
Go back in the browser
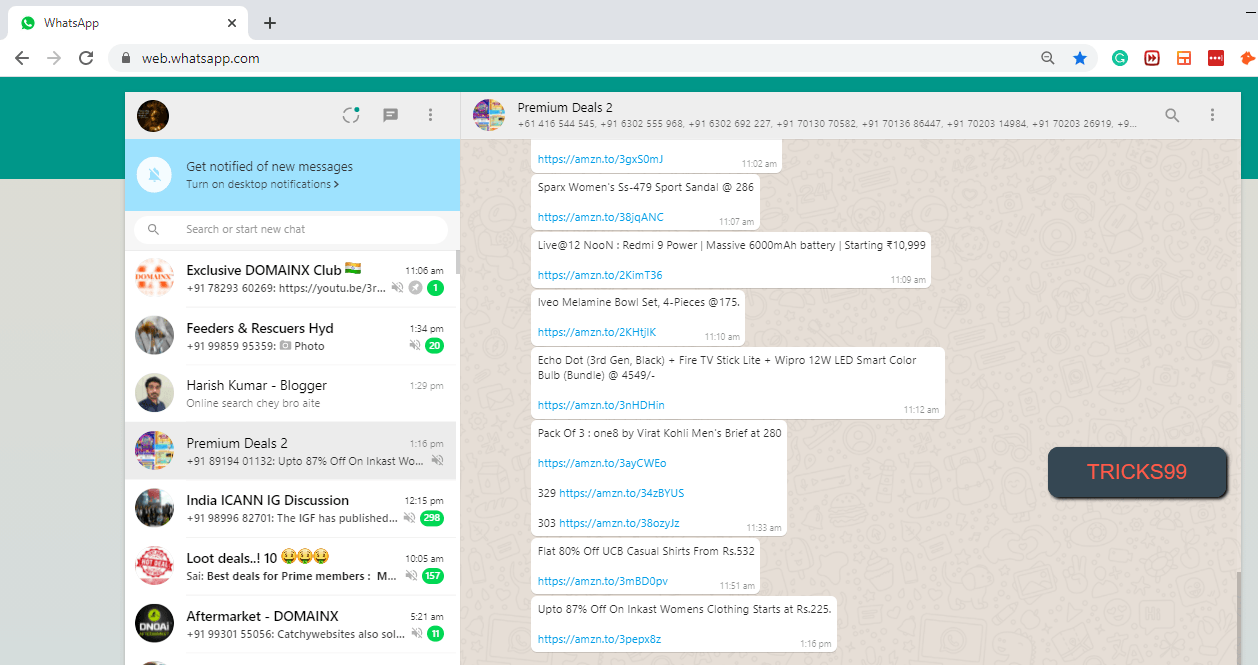coord(21,58)
